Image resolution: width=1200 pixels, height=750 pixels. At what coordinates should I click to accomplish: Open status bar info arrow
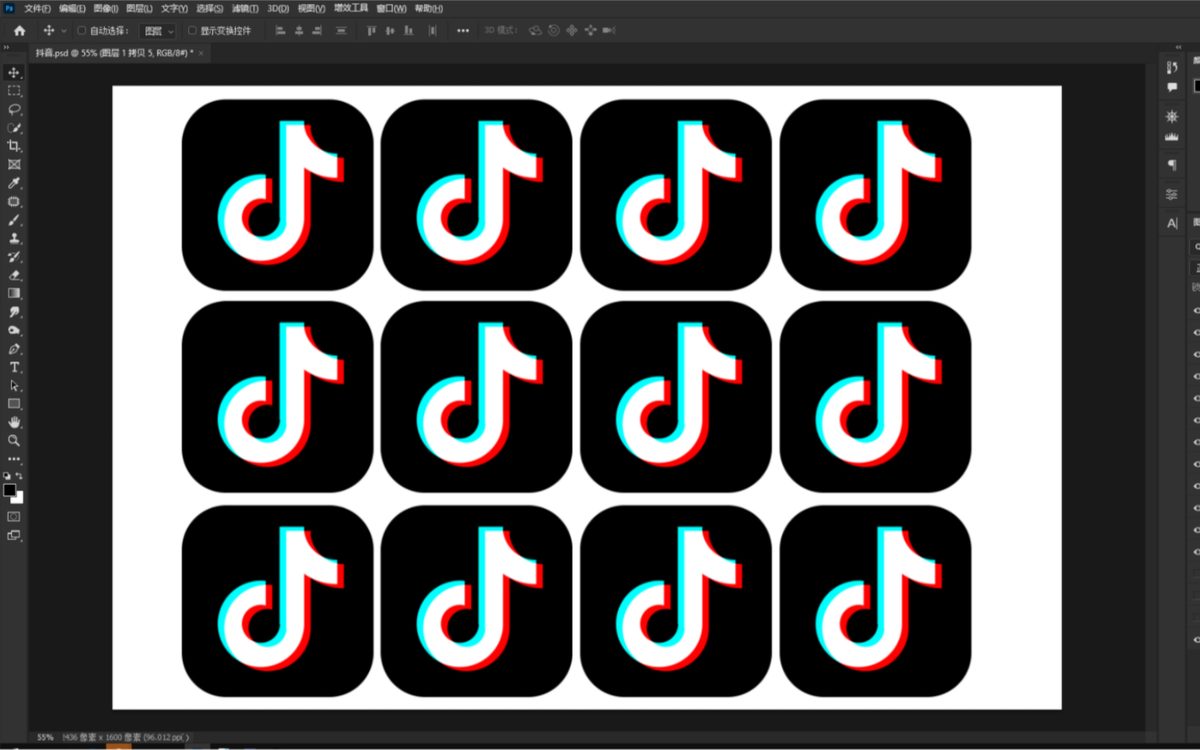[x=188, y=737]
